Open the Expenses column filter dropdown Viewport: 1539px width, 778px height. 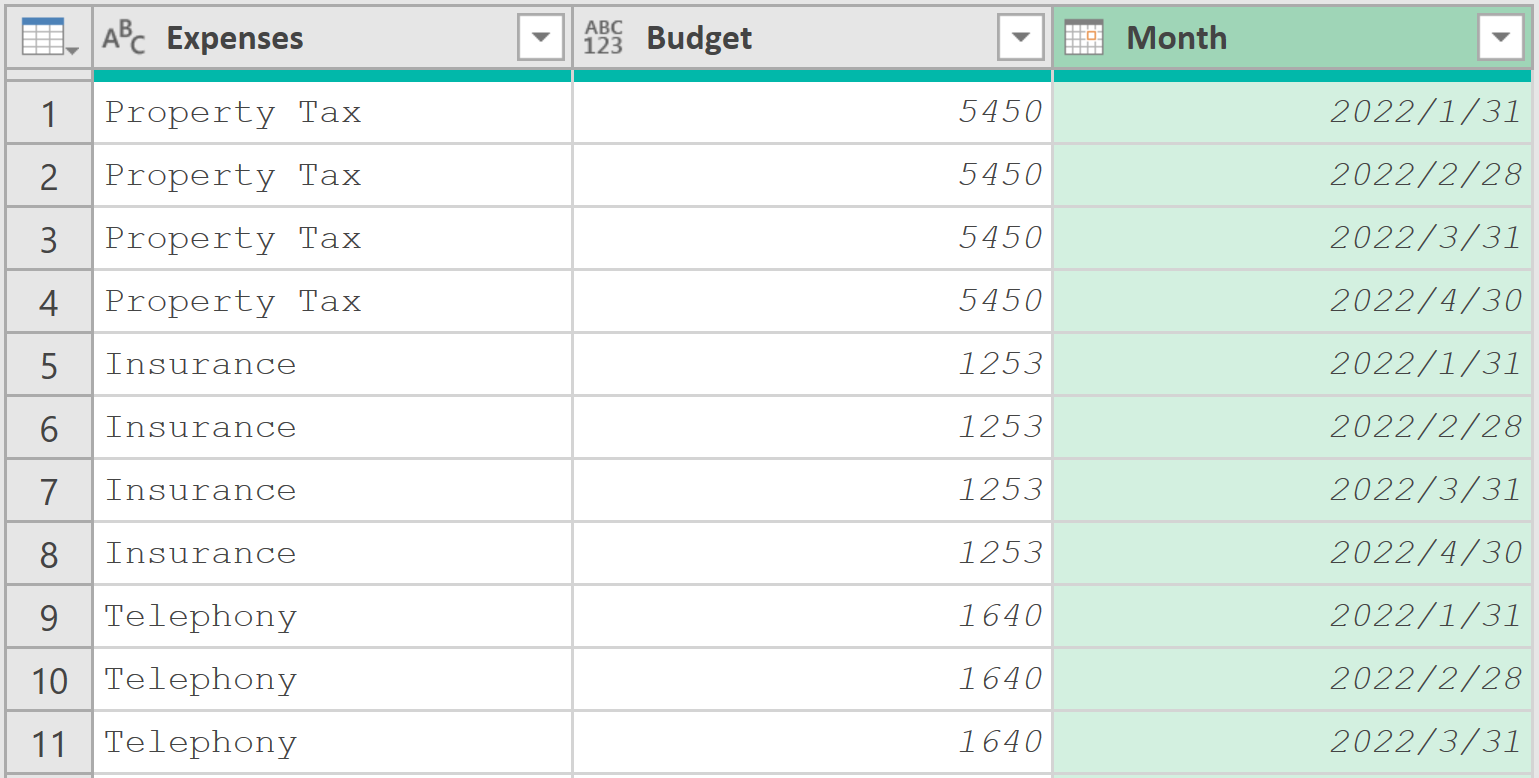[540, 38]
